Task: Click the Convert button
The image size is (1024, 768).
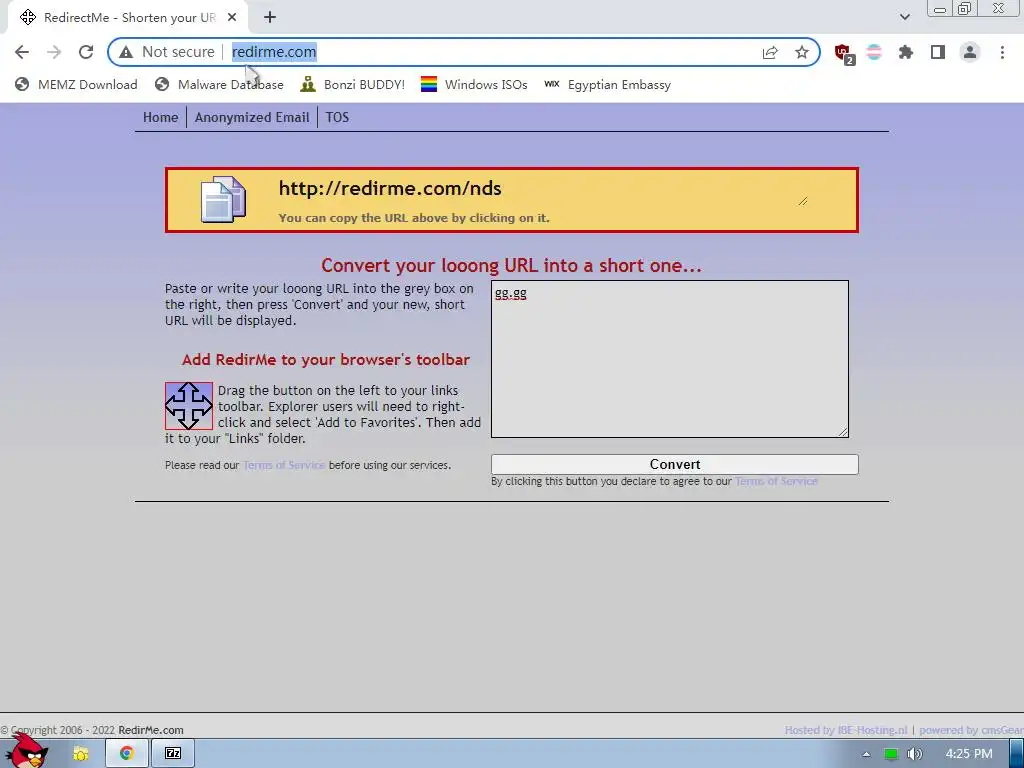Action: (x=675, y=464)
